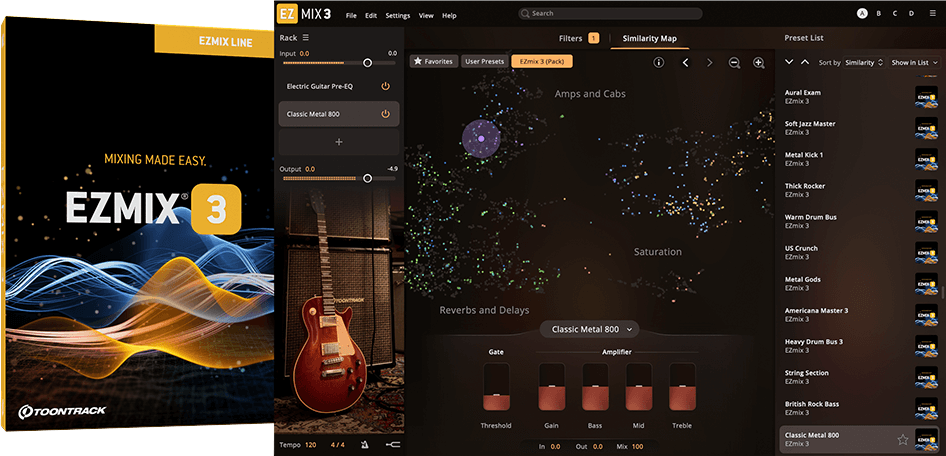Select preset slot A
Image resolution: width=946 pixels, height=456 pixels.
pos(862,13)
